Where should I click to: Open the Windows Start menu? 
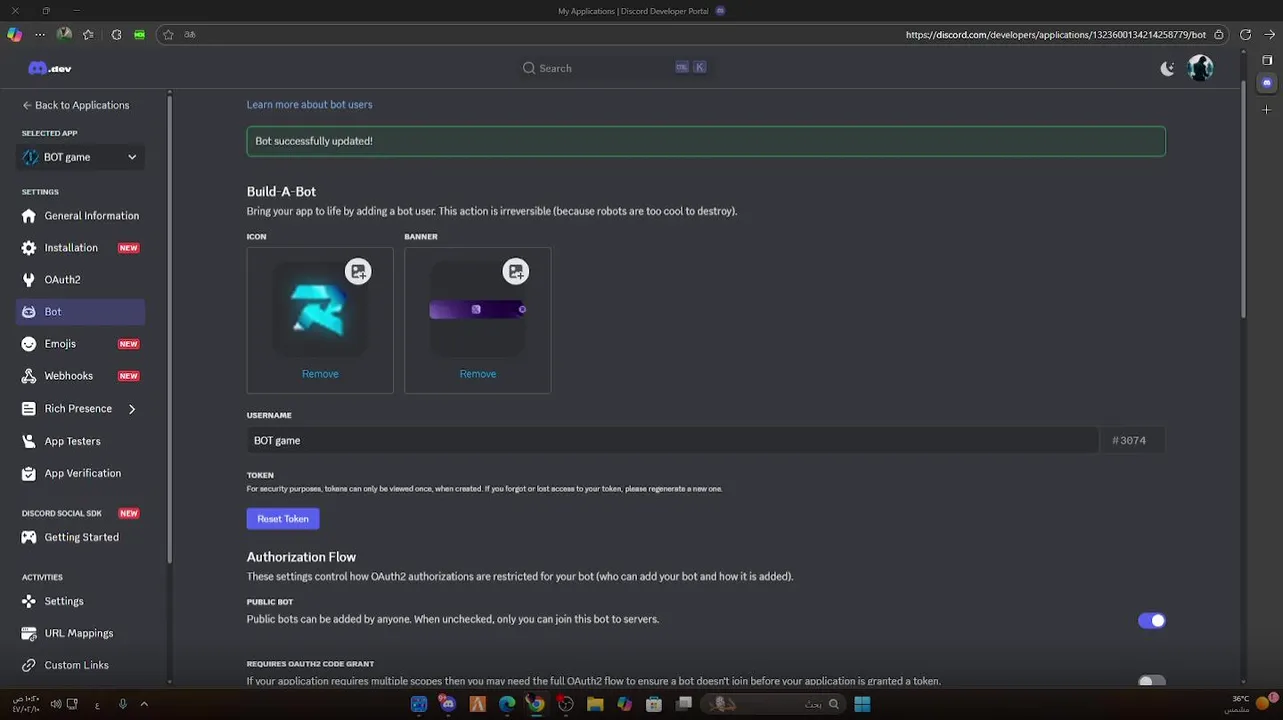coord(862,704)
